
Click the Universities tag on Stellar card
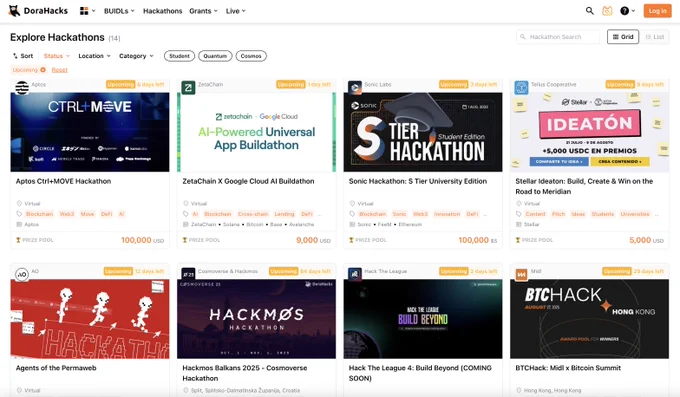click(635, 214)
